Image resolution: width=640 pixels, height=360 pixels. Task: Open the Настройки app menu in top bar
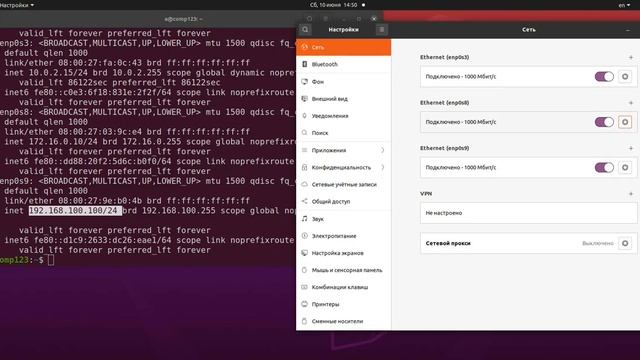[x=17, y=5]
